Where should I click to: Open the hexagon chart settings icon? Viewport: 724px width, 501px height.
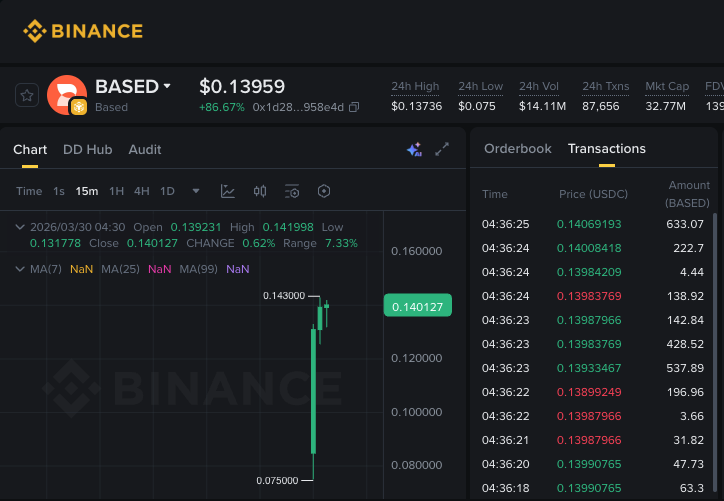[x=324, y=191]
